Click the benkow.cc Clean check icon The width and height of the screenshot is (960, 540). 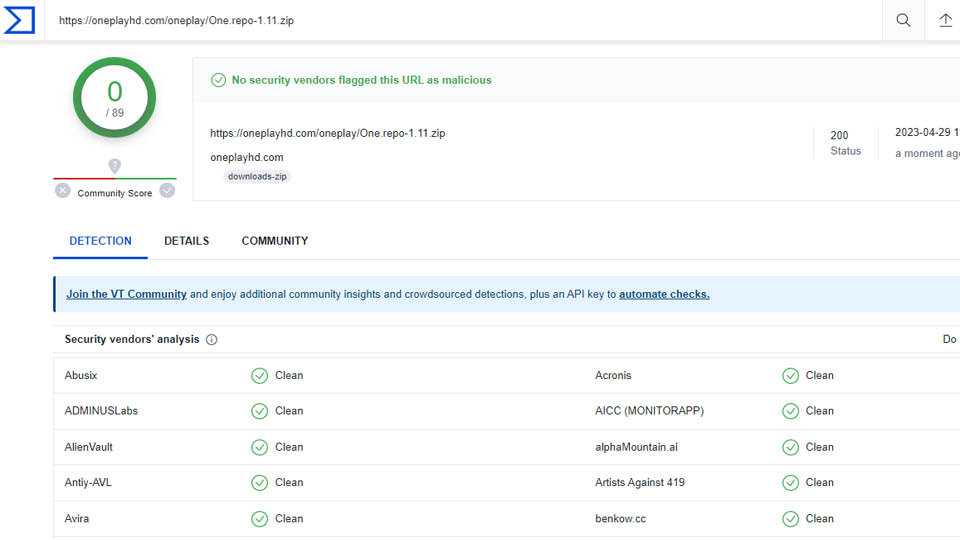pos(790,519)
